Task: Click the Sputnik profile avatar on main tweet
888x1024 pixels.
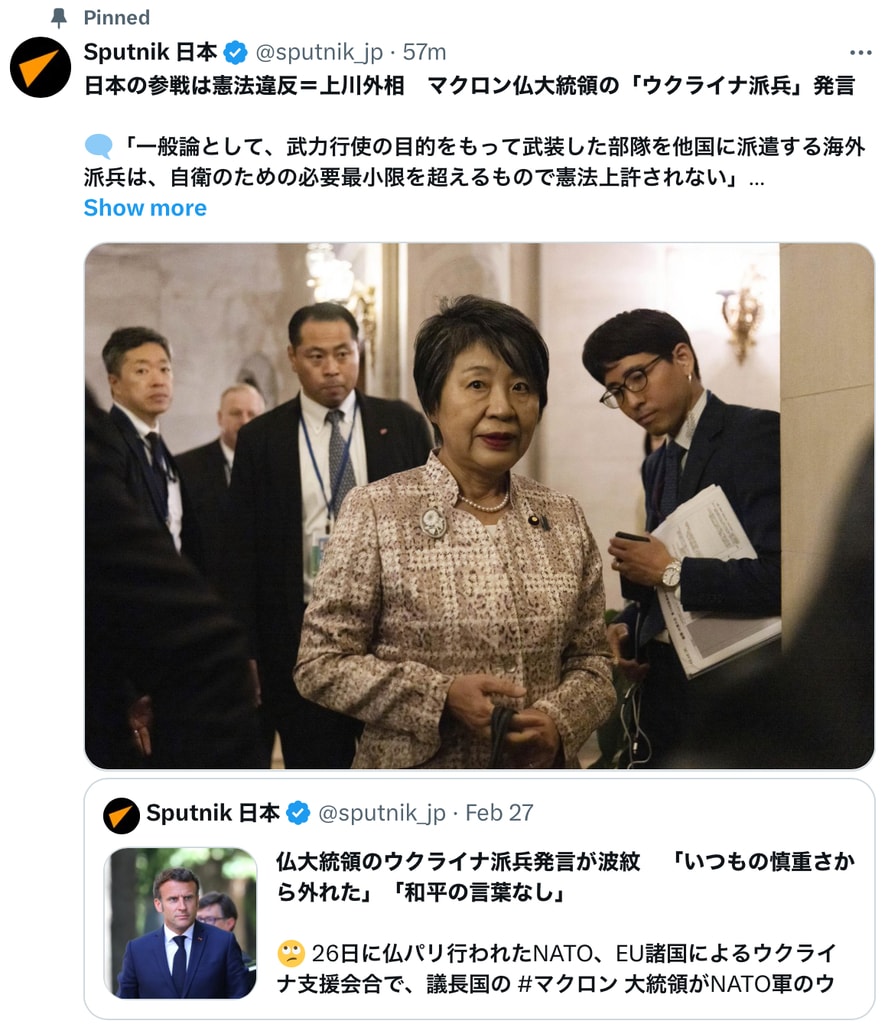Action: (x=40, y=67)
